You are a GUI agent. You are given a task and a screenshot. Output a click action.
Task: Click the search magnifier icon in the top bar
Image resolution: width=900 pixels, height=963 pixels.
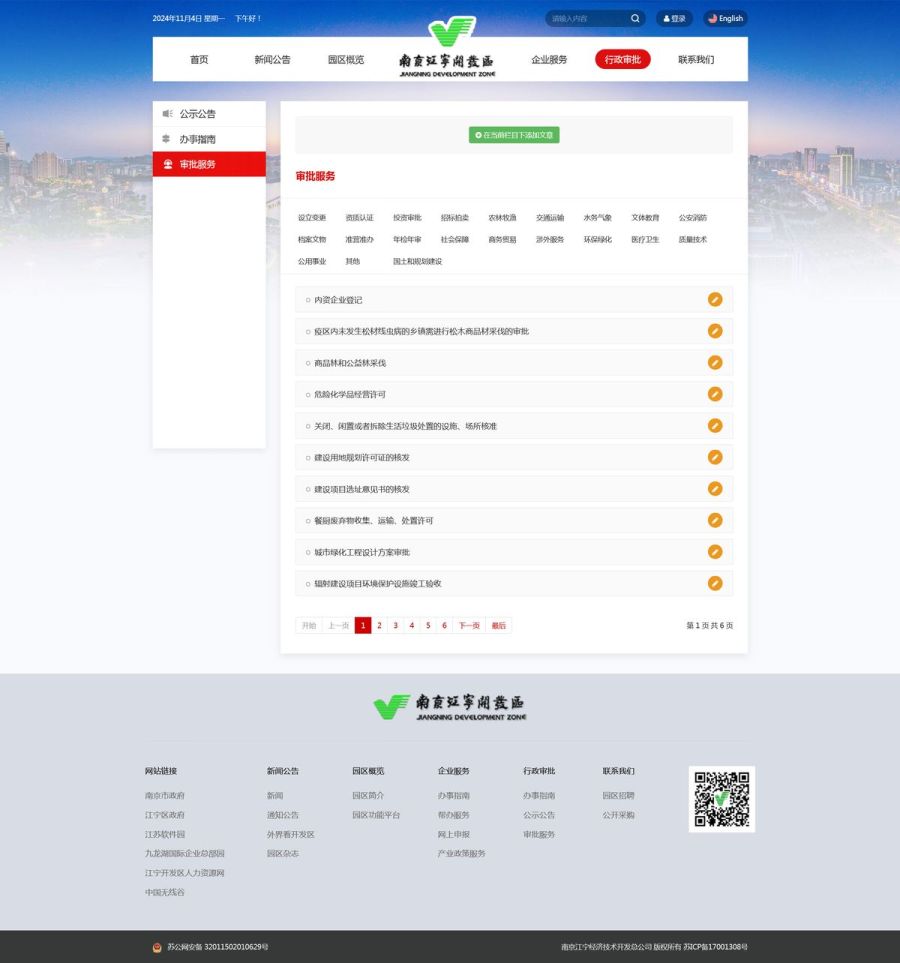click(x=636, y=18)
